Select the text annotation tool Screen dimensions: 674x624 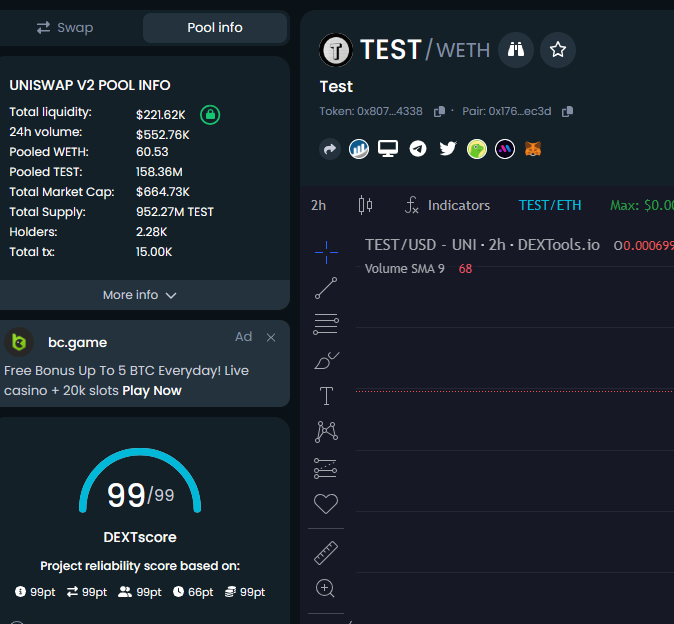pyautogui.click(x=326, y=396)
